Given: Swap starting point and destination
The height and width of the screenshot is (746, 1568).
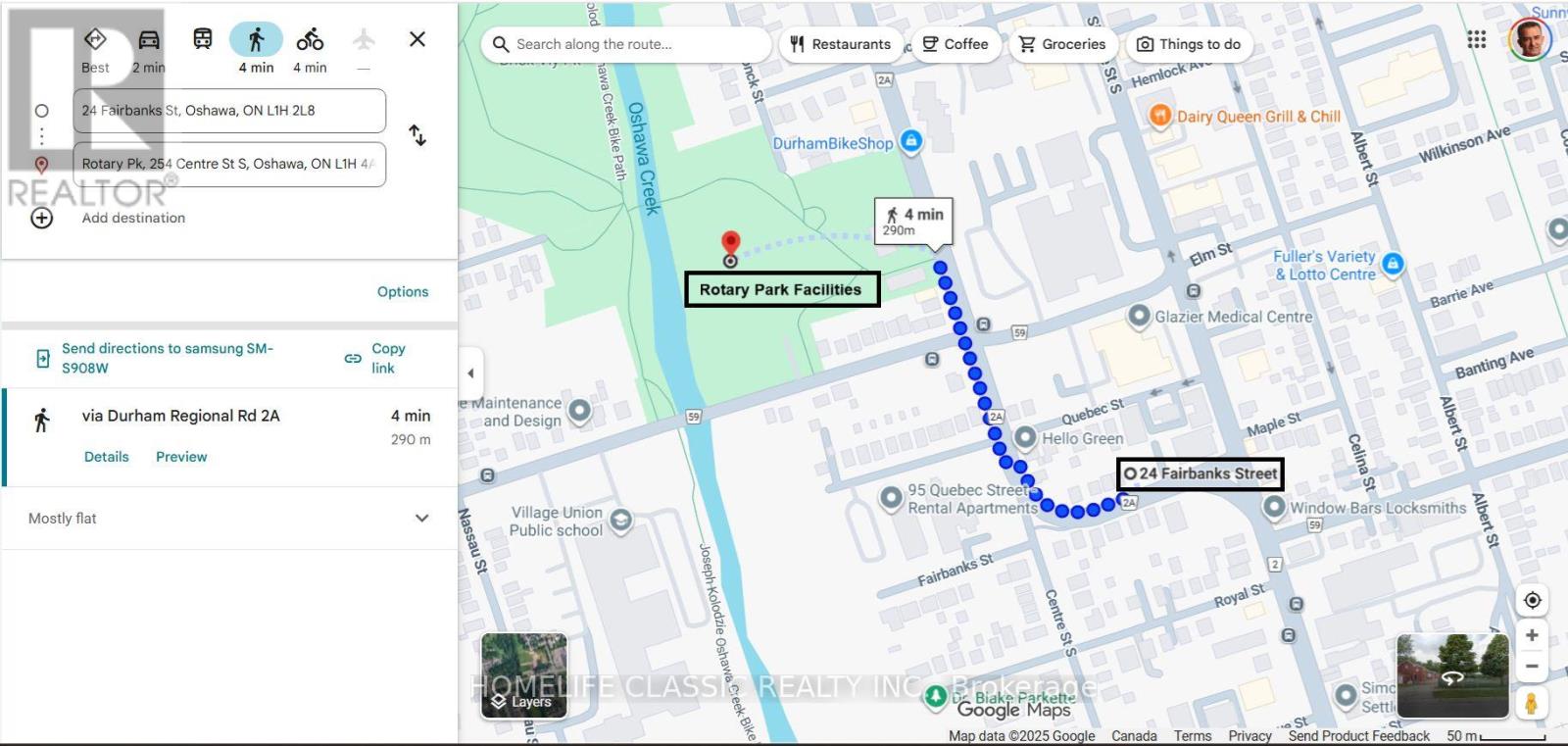Looking at the screenshot, I should click(x=417, y=135).
